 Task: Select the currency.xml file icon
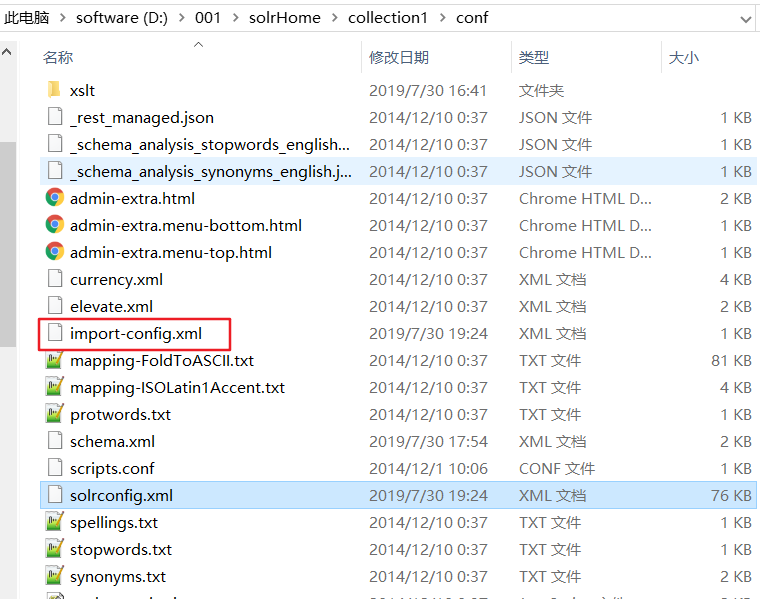(55, 279)
